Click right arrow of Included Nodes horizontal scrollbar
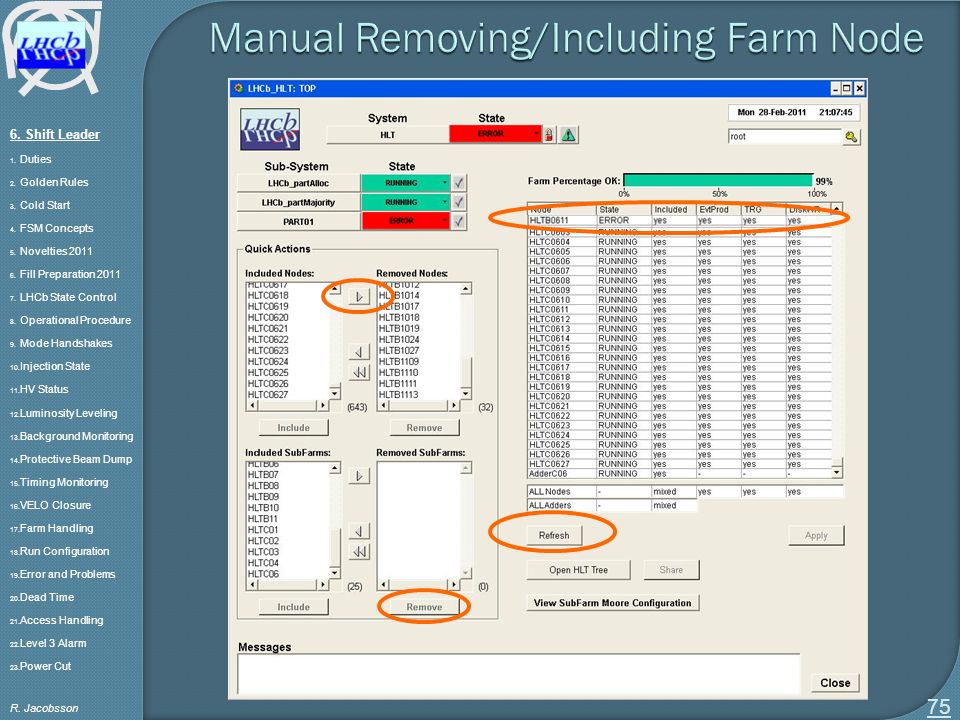This screenshot has height=720, width=960. point(323,405)
